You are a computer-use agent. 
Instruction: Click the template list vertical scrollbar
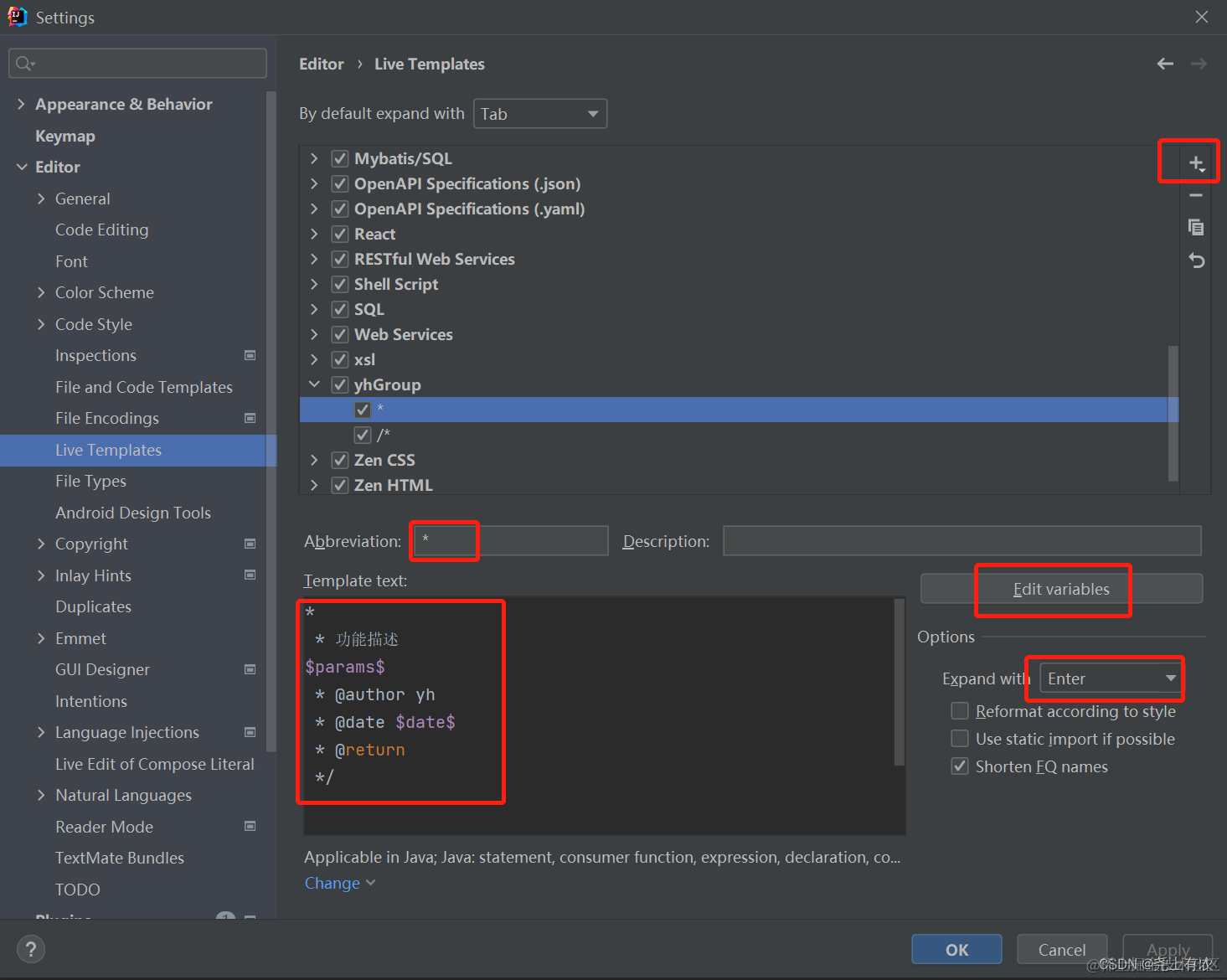(x=1173, y=413)
